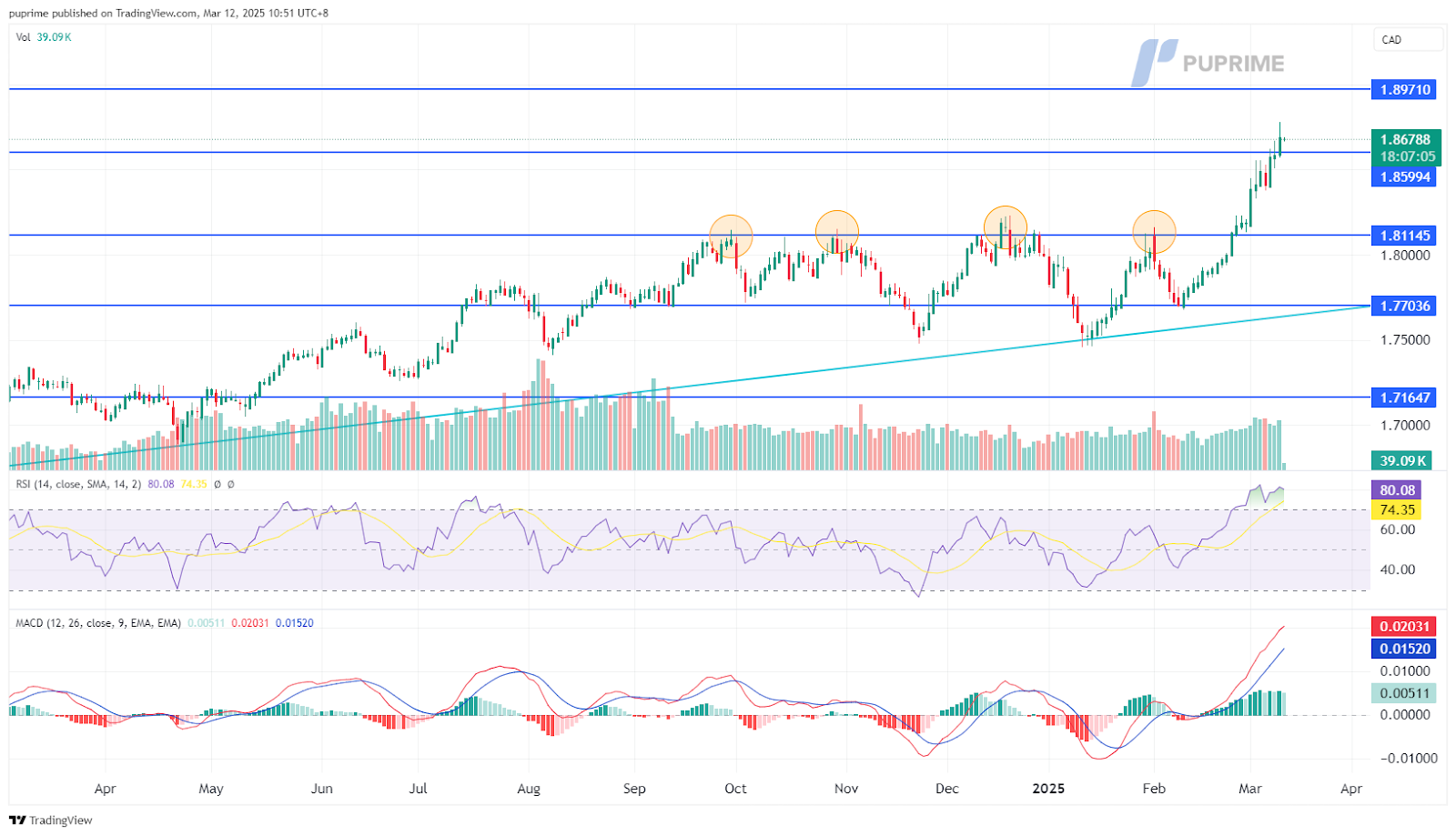Image resolution: width=1456 pixels, height=836 pixels.
Task: Click the 1.75000 price axis tick
Action: point(1405,339)
